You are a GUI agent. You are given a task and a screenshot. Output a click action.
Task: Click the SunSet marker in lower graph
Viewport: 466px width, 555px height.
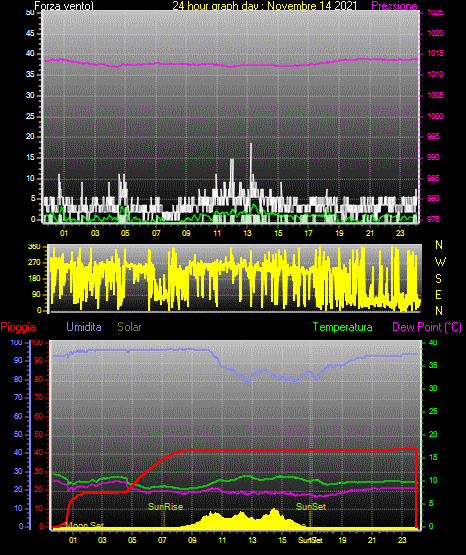tap(311, 507)
